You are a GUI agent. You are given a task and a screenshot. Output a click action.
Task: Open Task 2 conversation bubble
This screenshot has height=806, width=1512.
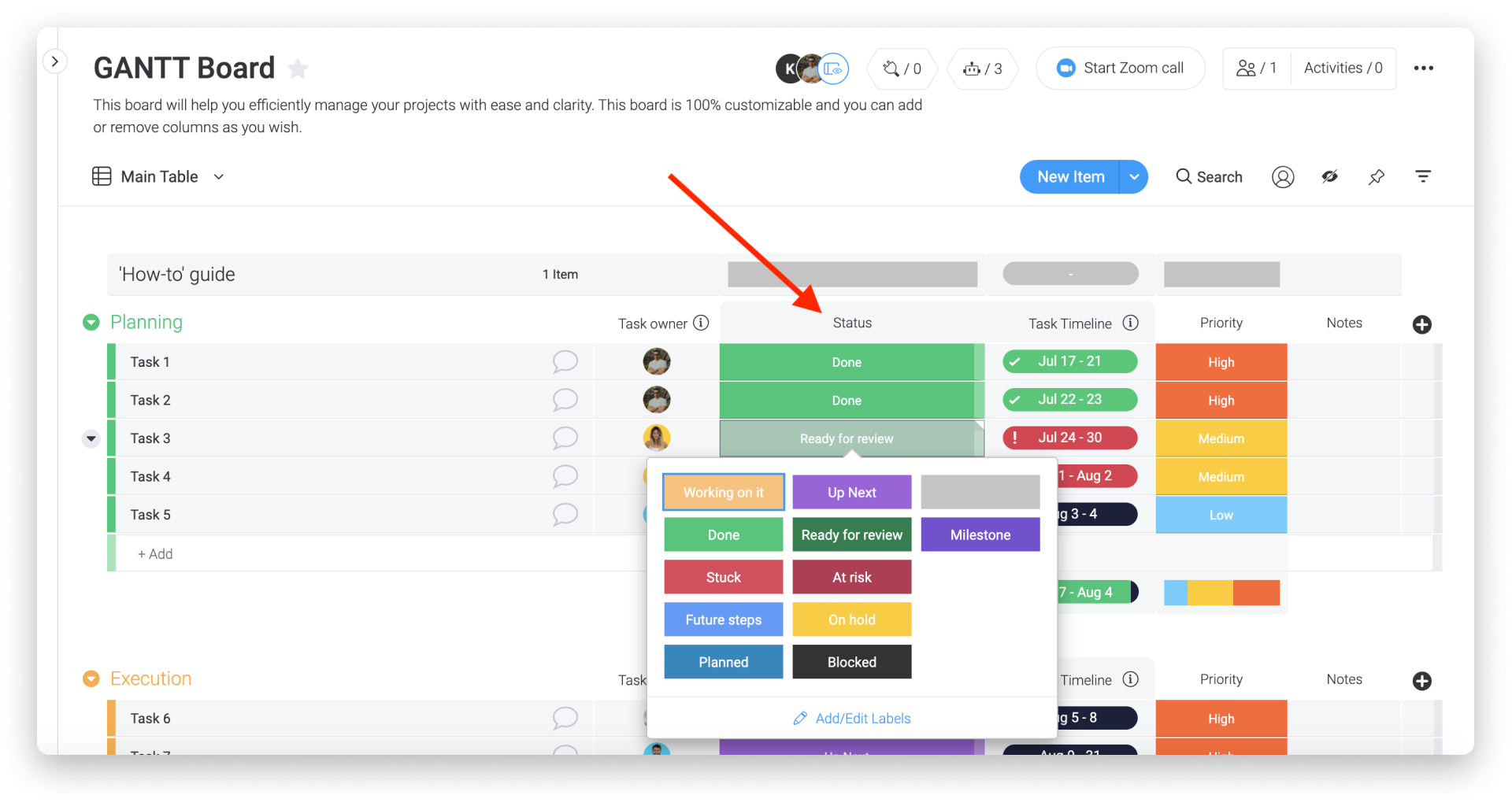point(565,400)
